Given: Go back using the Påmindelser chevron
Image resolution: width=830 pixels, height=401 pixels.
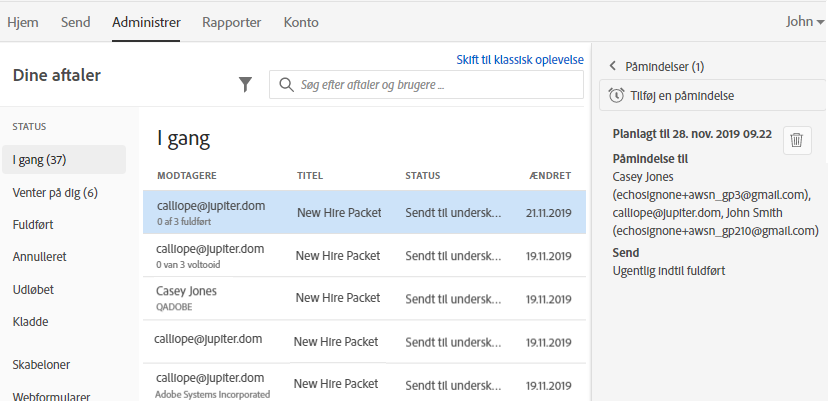Looking at the screenshot, I should point(613,67).
